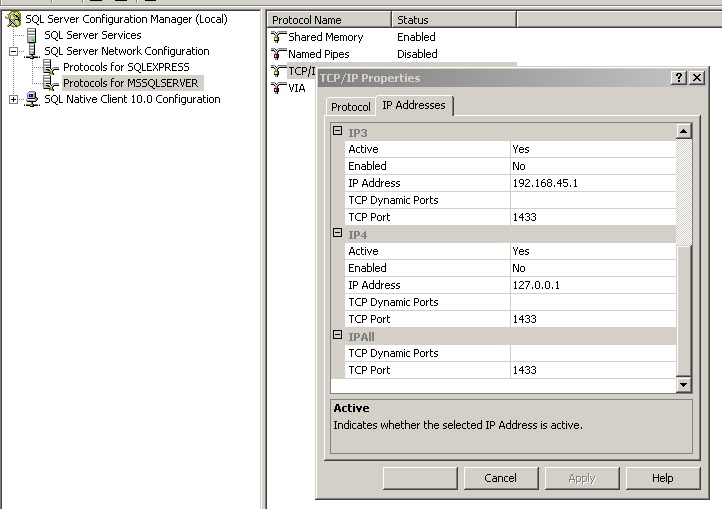Click IP3 TCP Port 1433 field

(593, 217)
